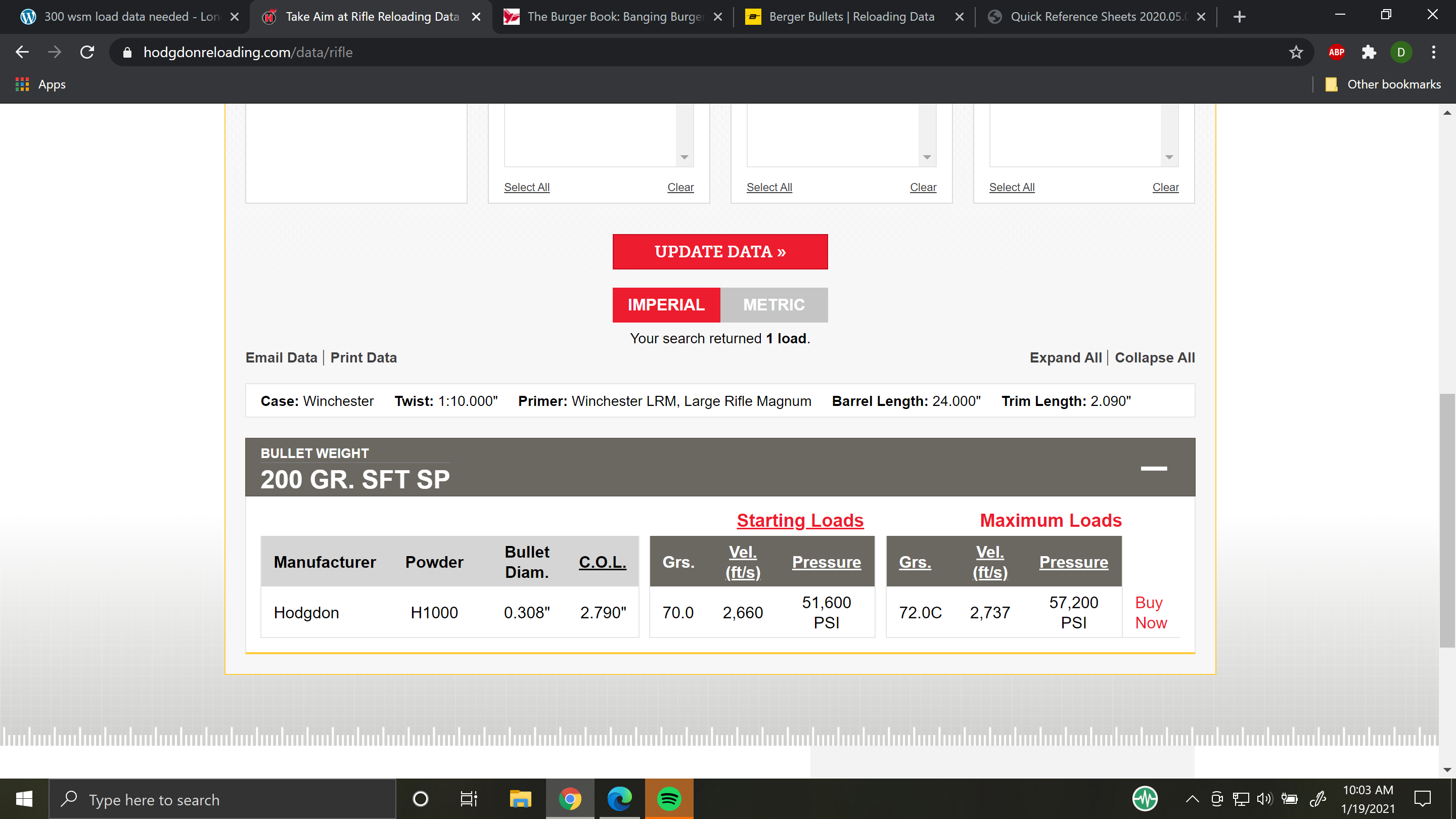Open Cortana from the taskbar

click(420, 799)
